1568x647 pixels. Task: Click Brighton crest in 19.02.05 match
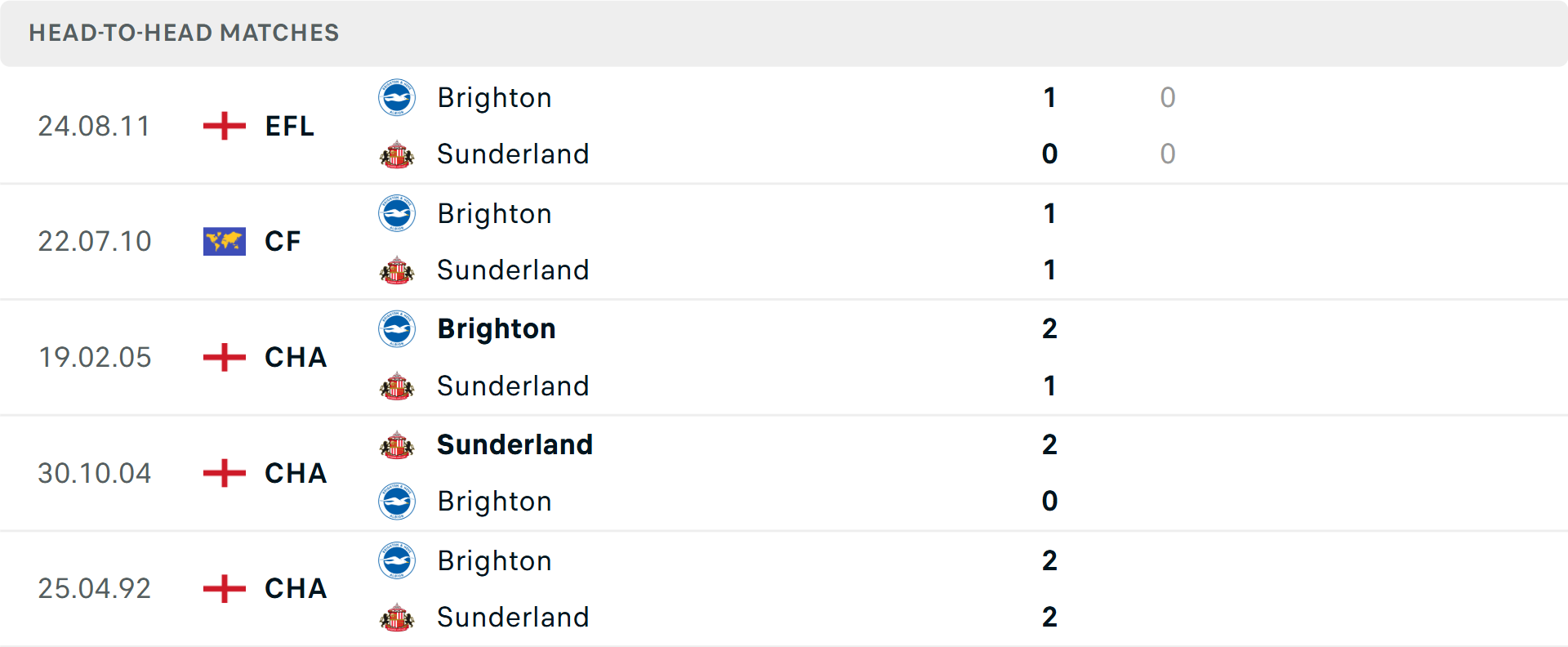397,329
